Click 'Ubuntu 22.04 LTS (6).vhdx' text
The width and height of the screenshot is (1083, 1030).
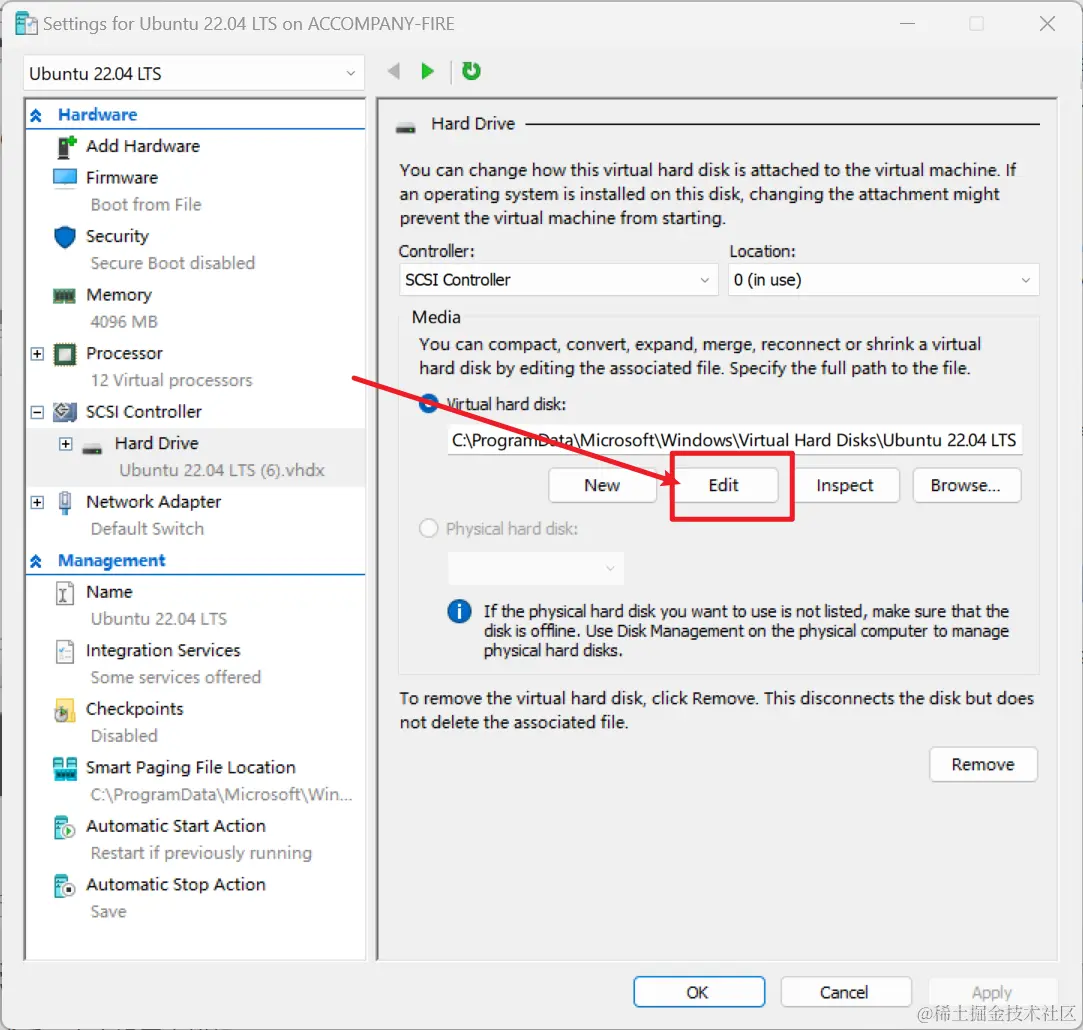coord(222,470)
